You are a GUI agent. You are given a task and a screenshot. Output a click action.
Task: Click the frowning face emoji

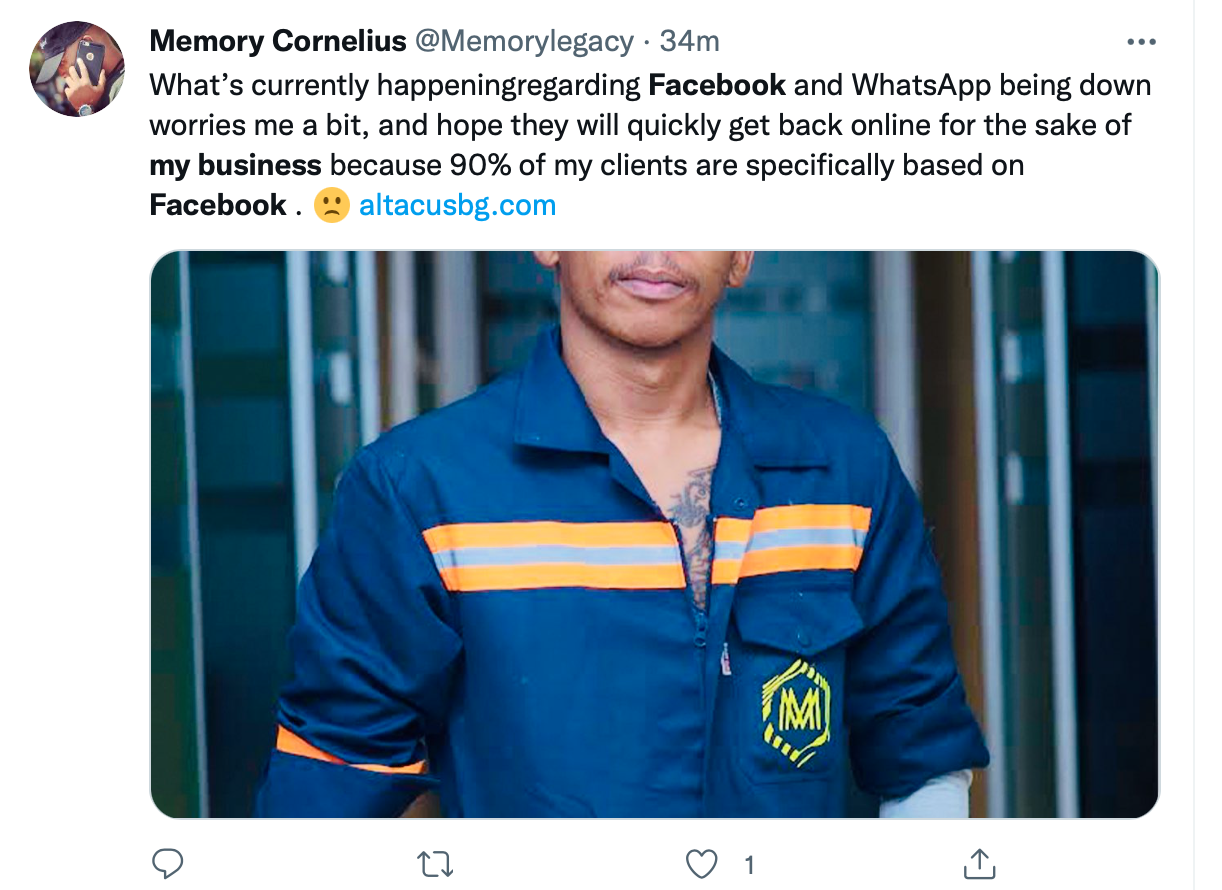[x=331, y=206]
